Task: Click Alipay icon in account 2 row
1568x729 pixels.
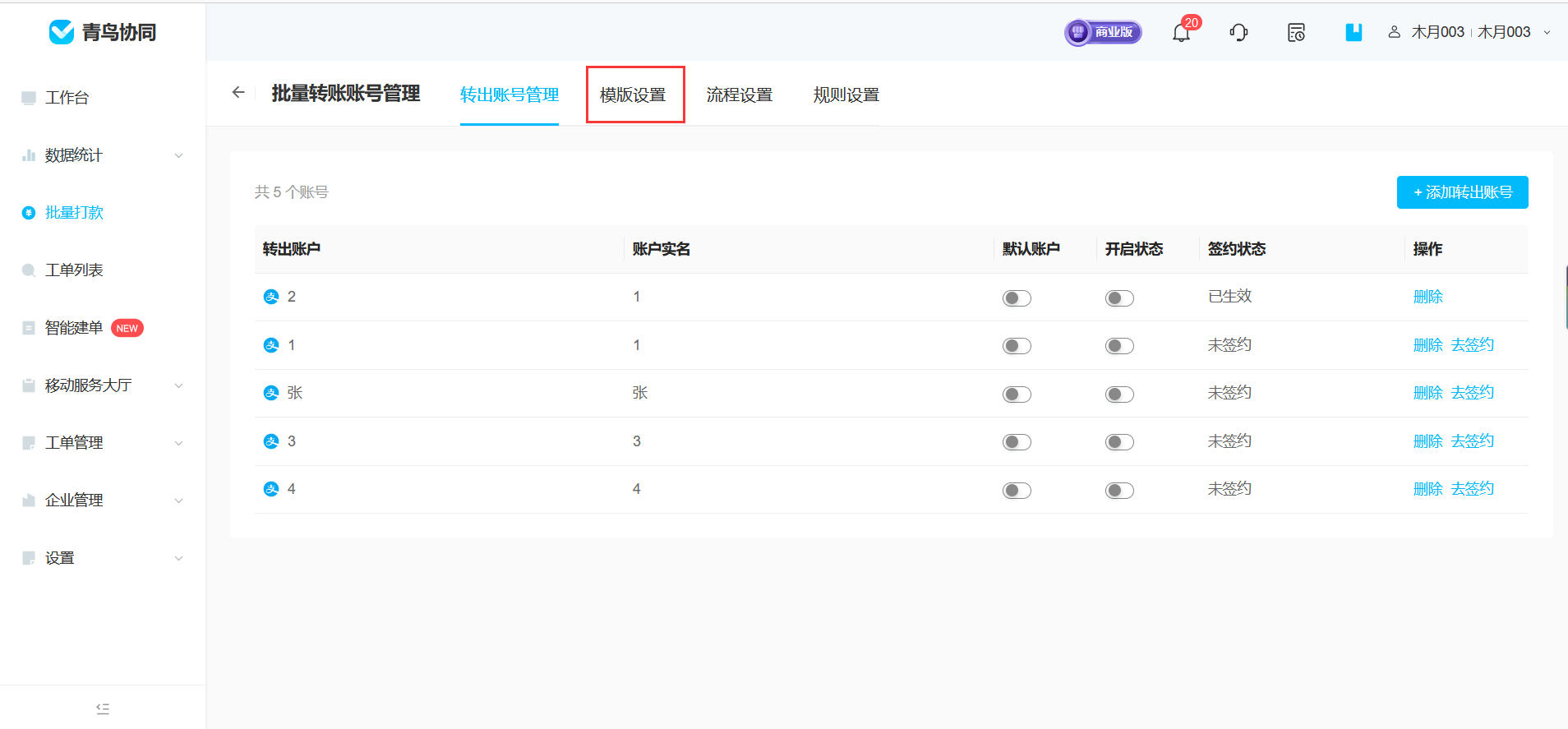Action: [271, 297]
